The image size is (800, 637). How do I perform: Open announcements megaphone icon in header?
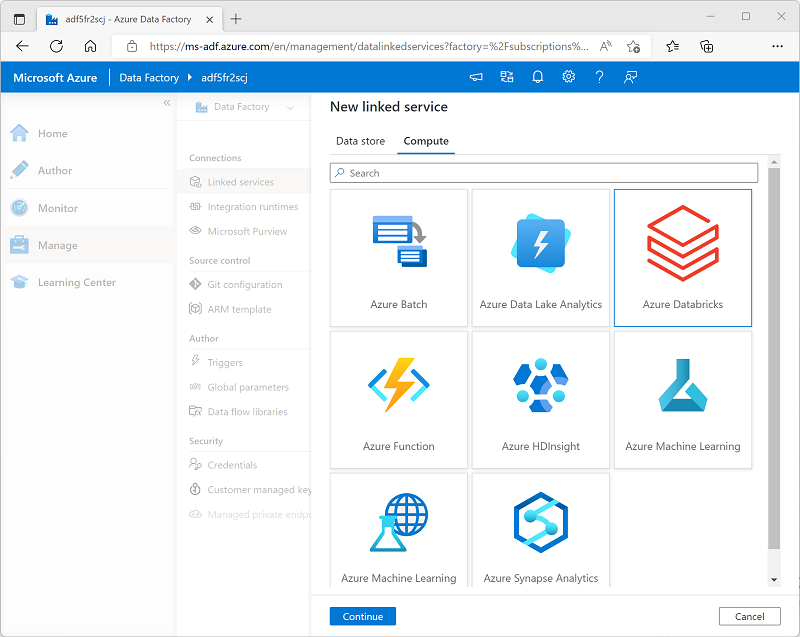coord(476,77)
